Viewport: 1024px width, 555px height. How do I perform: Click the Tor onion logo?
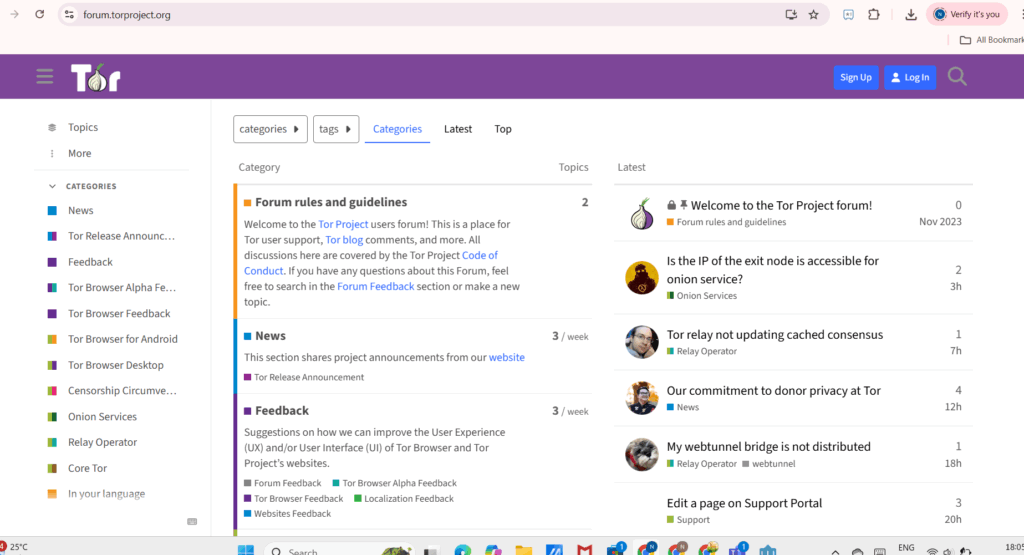(96, 78)
